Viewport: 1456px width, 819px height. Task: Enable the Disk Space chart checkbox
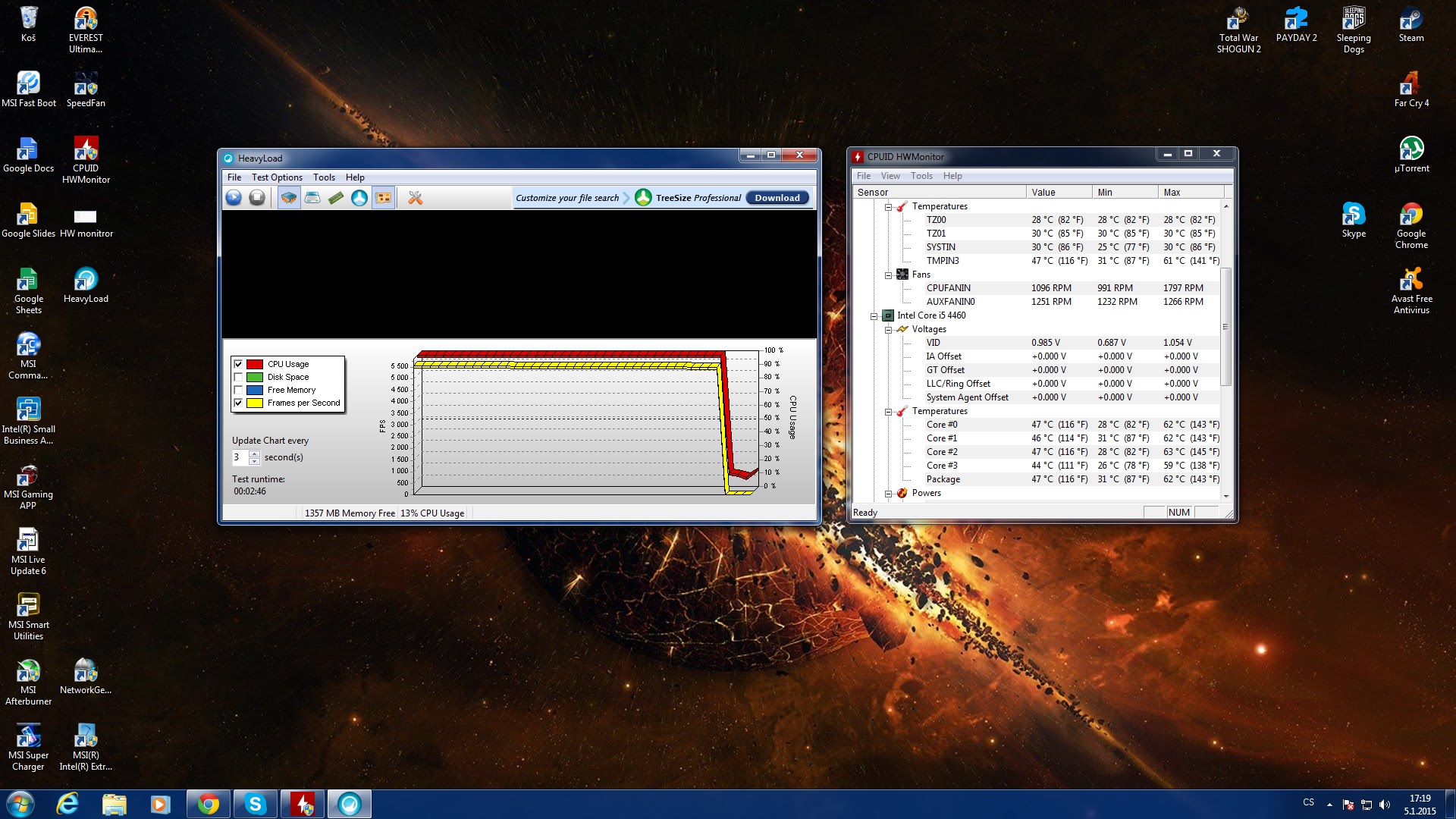coord(238,377)
